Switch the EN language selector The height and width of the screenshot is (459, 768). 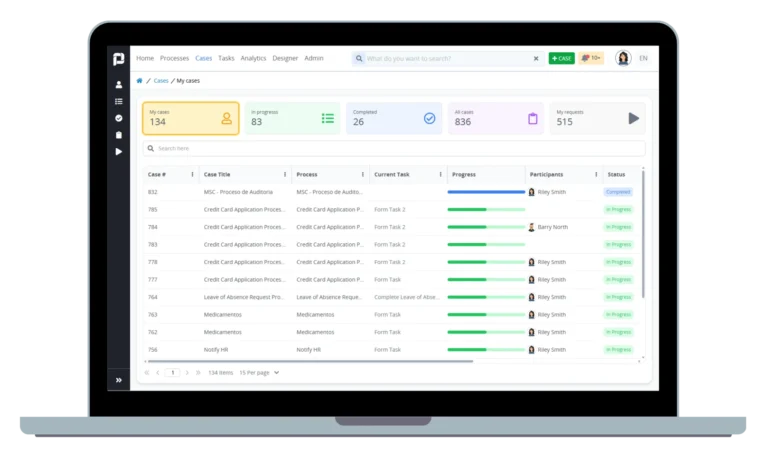point(643,58)
